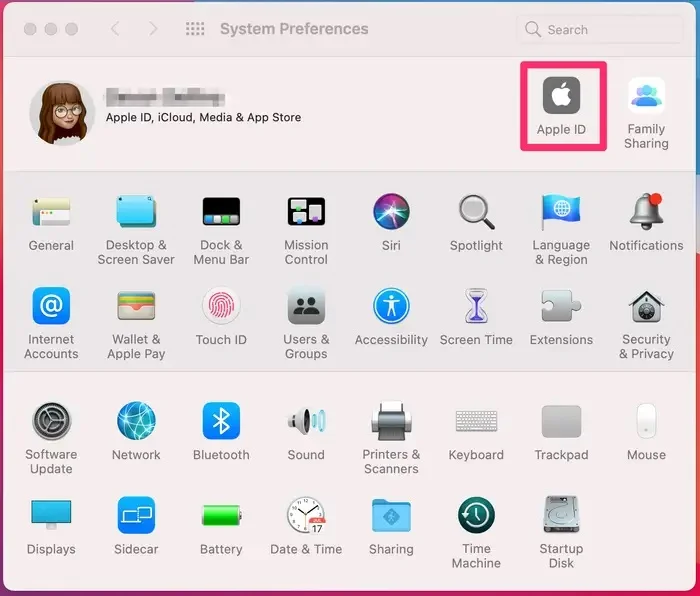700x596 pixels.
Task: Open Time Machine preferences
Action: (x=476, y=516)
